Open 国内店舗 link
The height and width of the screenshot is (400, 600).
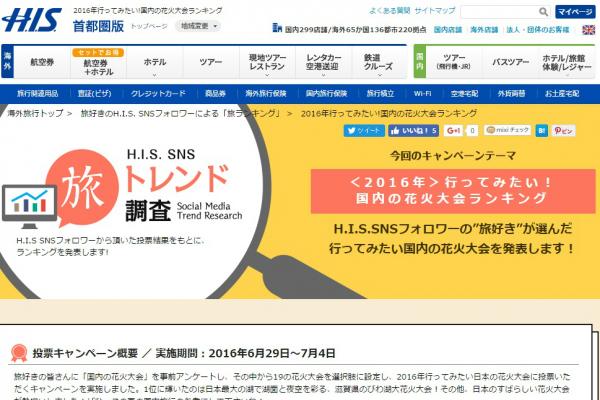448,29
